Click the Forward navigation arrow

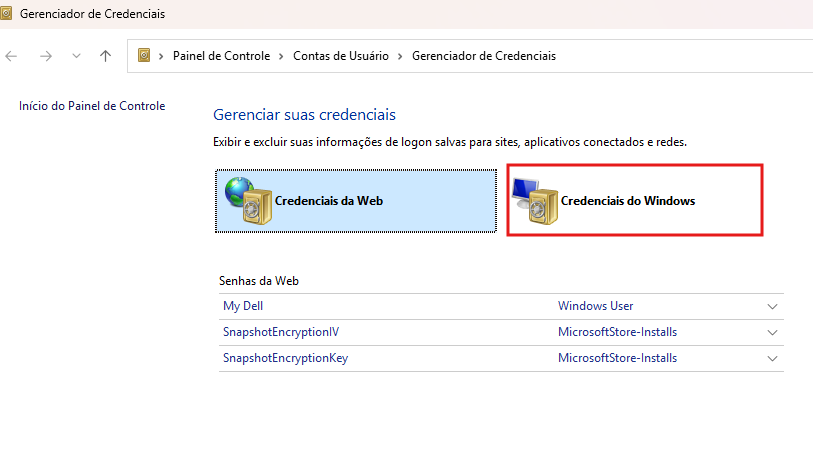tap(45, 56)
